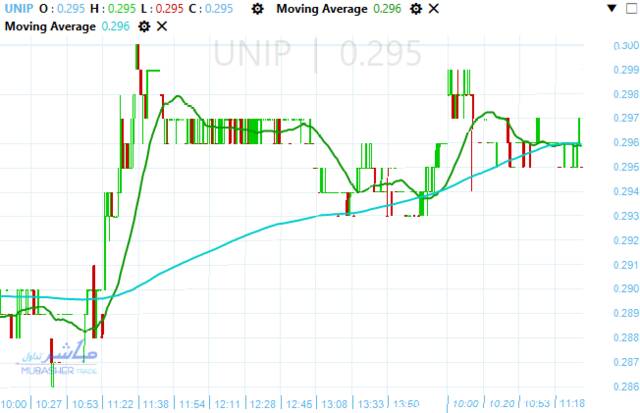Click 11:22 time axis label
Image resolution: width=640 pixels, height=413 pixels.
120,404
